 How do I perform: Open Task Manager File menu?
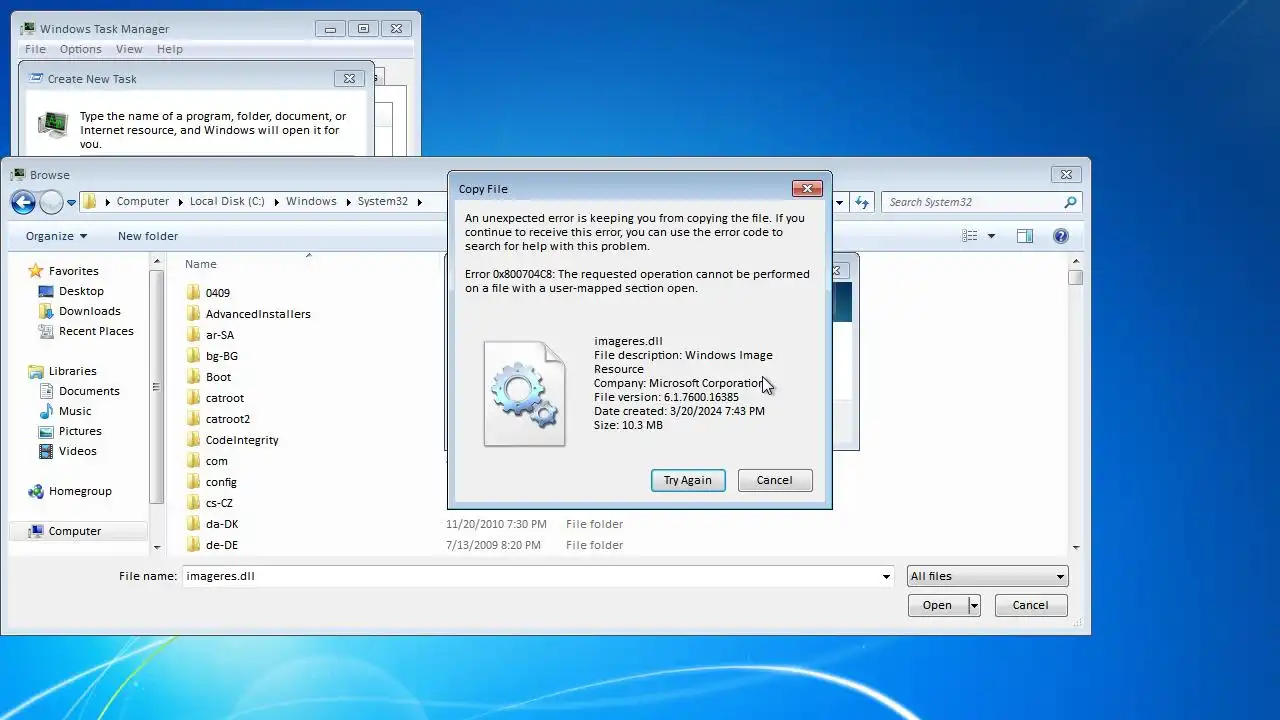(x=35, y=49)
